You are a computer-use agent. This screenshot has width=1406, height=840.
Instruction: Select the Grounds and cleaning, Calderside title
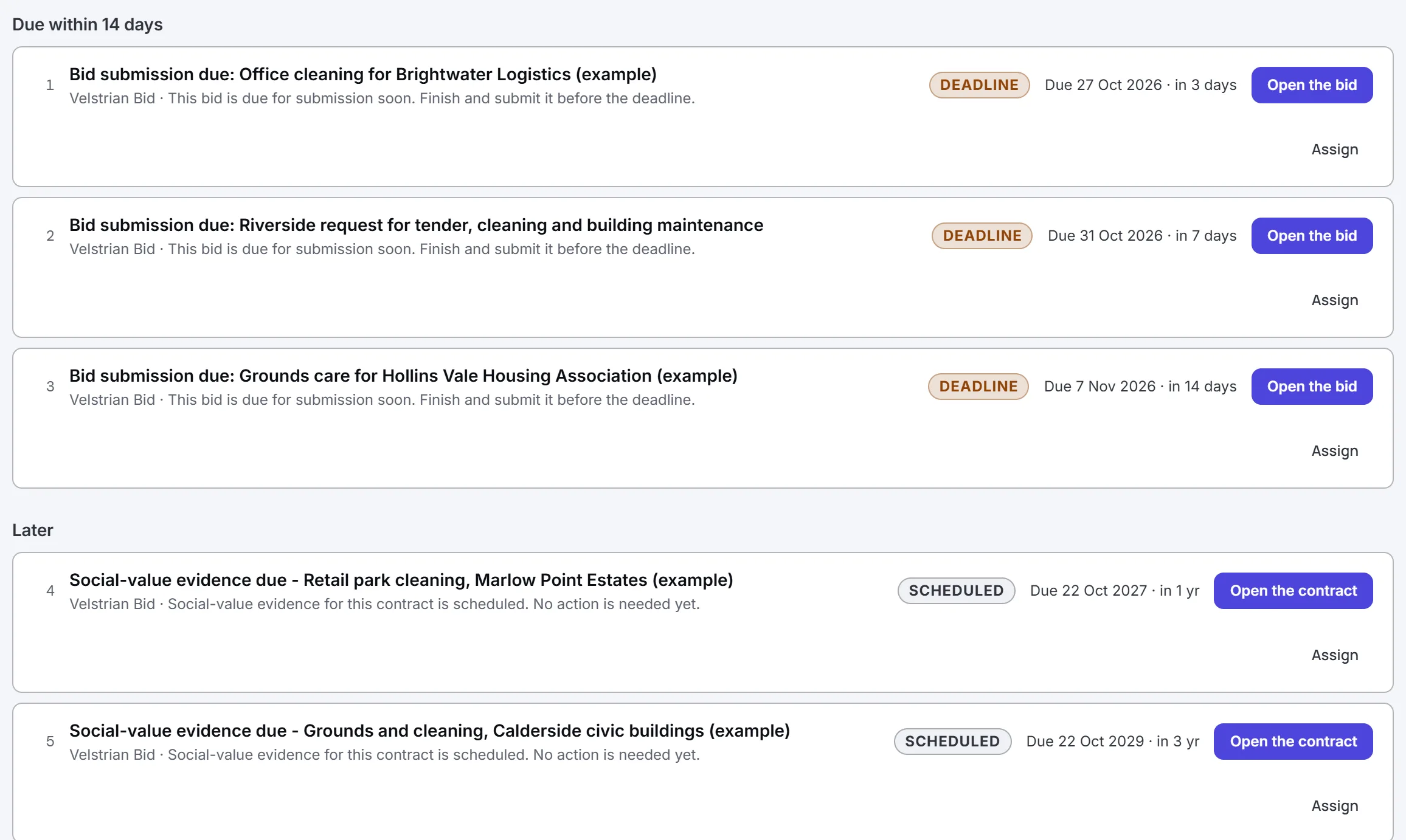(429, 731)
